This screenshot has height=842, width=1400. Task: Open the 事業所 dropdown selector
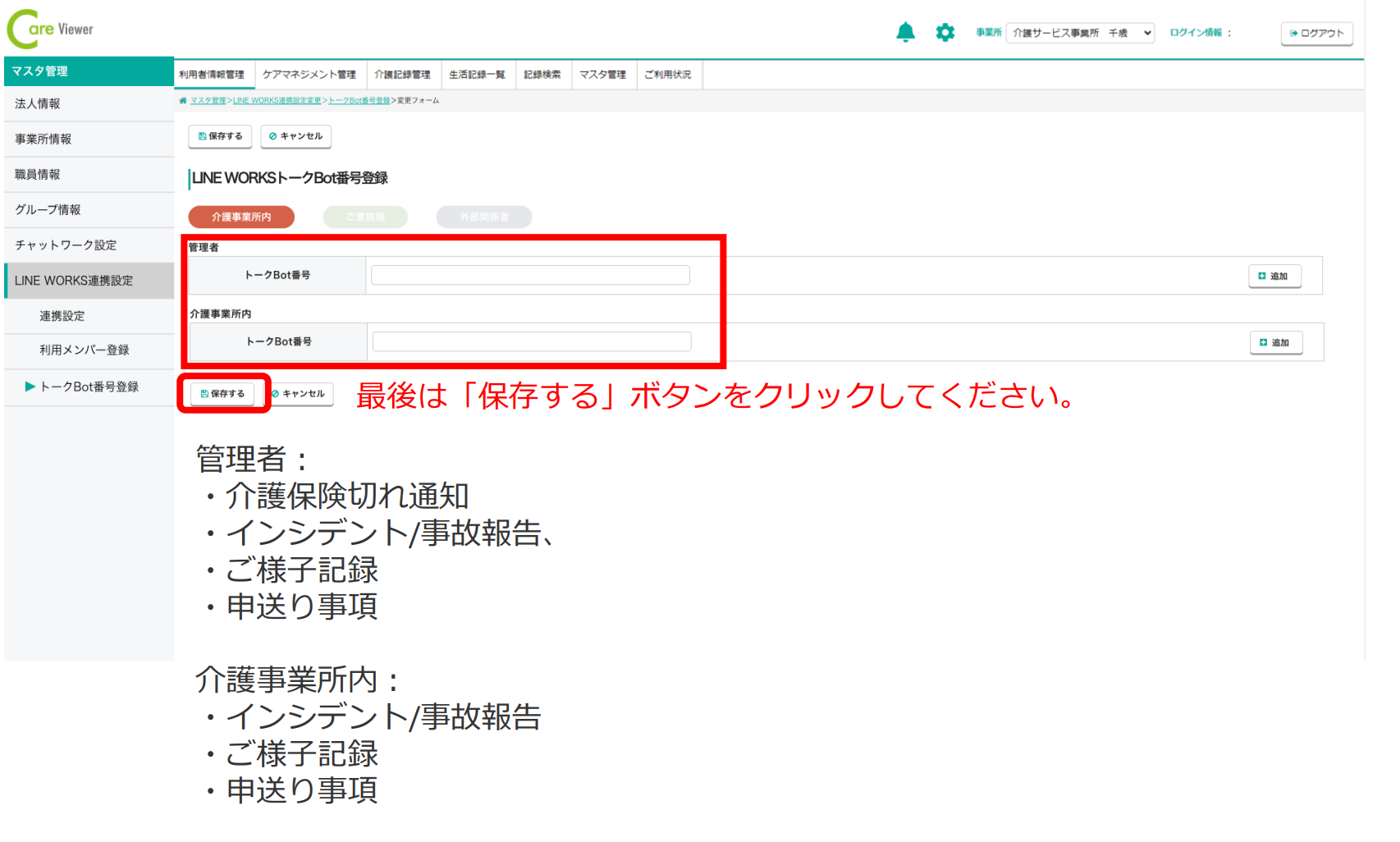tap(1080, 33)
